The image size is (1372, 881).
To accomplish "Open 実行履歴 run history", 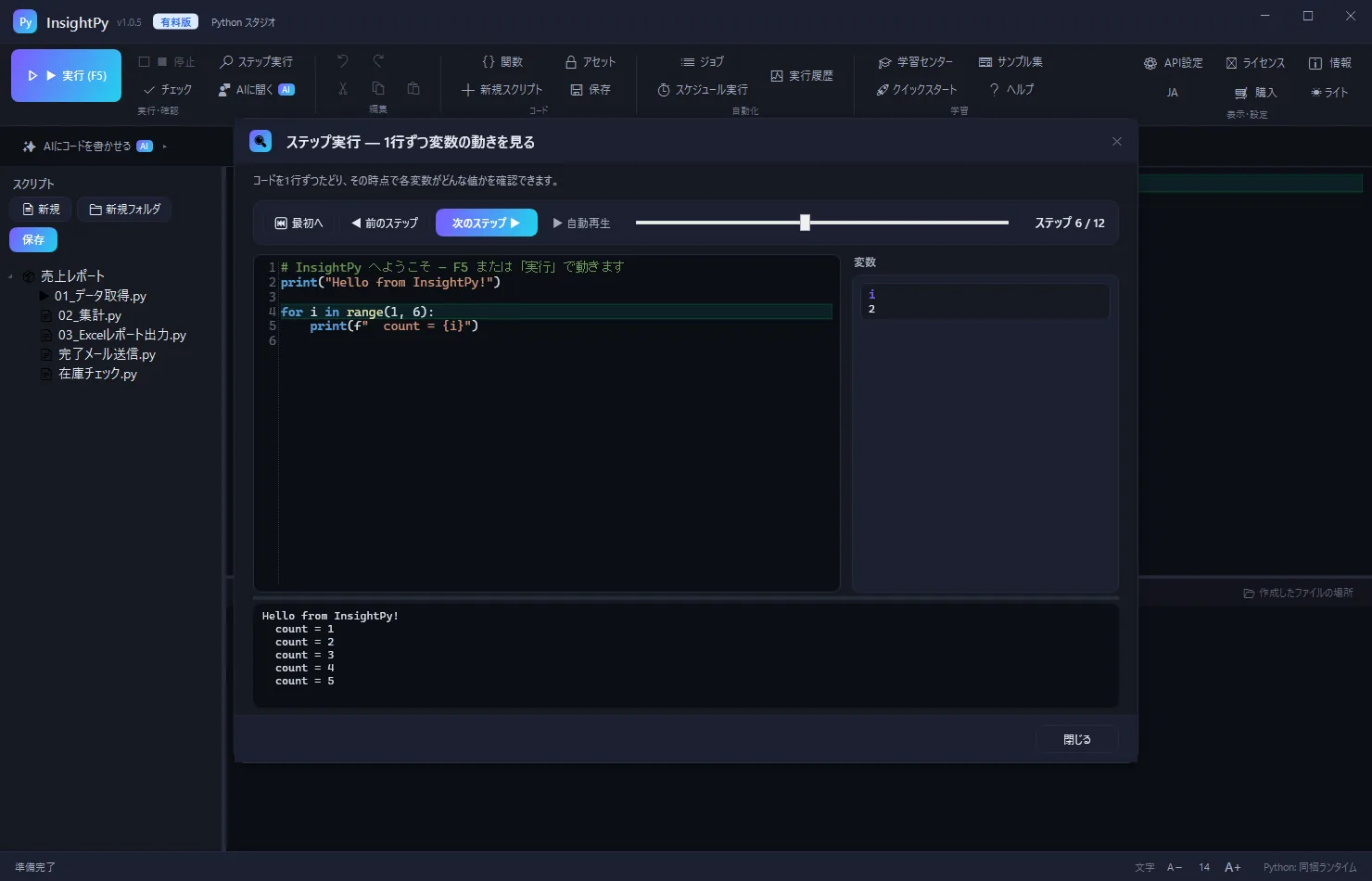I will (802, 76).
